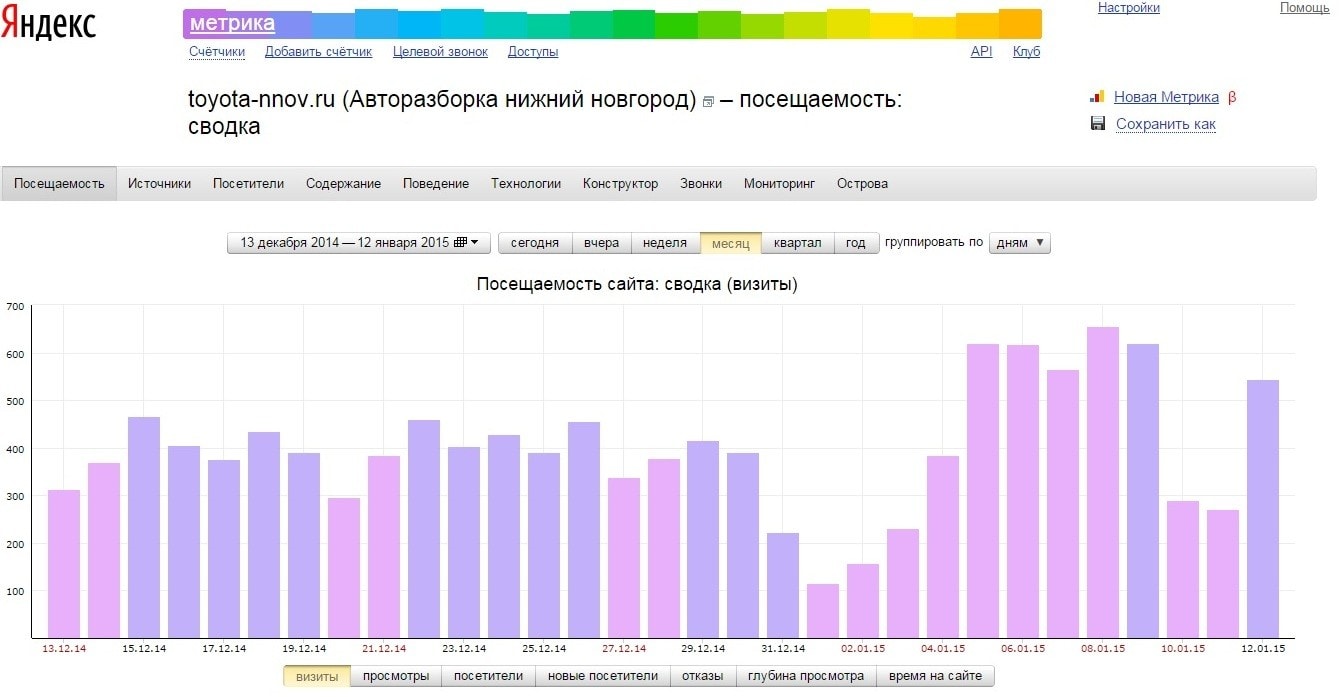Open the Посетители menu tab
Viewport: 1343px width, 697px height.
click(248, 184)
